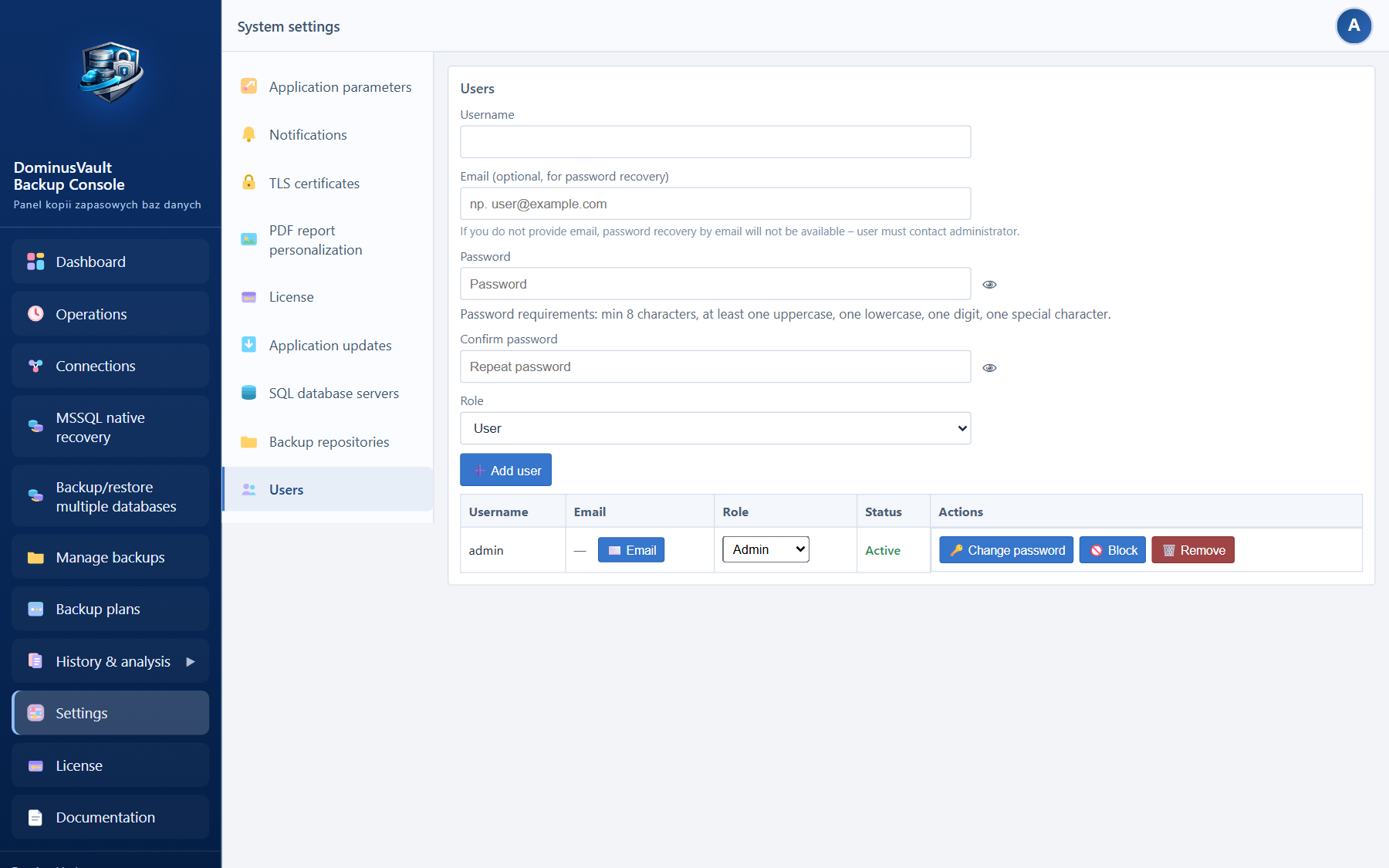This screenshot has width=1389, height=868.
Task: Click the Backup repositories folder icon
Action: (248, 441)
